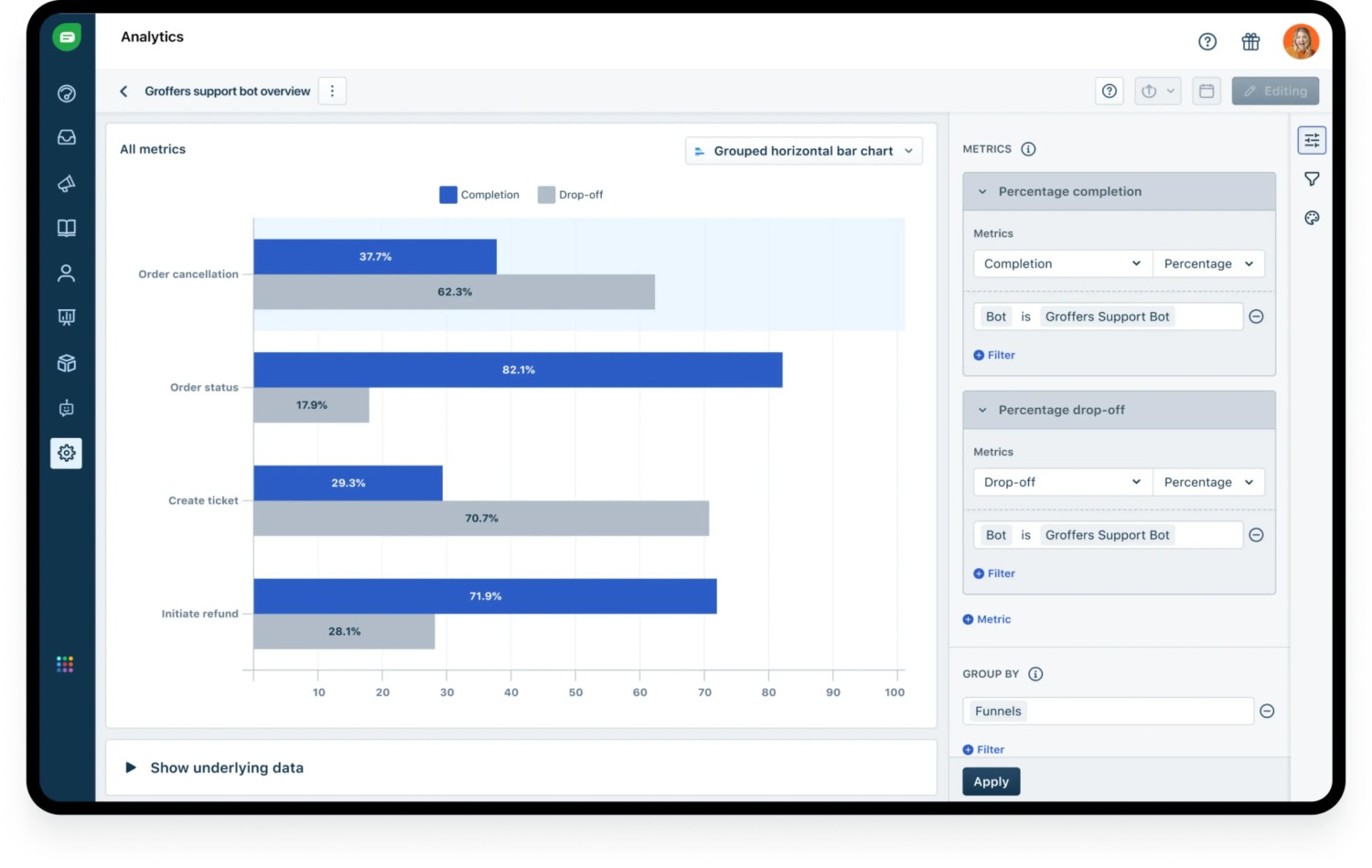Open the gift icon in header
The height and width of the screenshot is (868, 1372).
[x=1250, y=41]
